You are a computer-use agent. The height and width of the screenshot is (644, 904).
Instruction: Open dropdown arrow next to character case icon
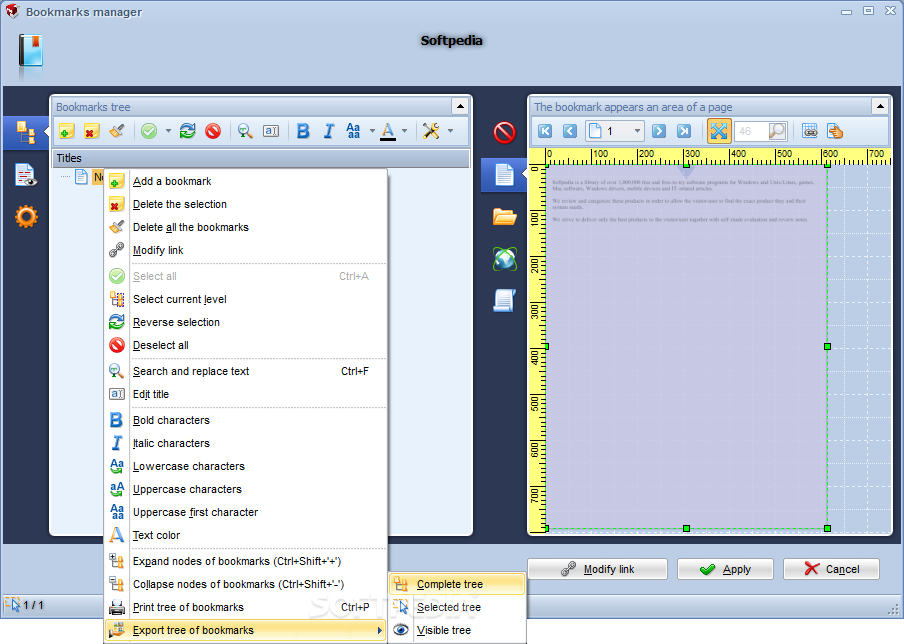point(372,131)
